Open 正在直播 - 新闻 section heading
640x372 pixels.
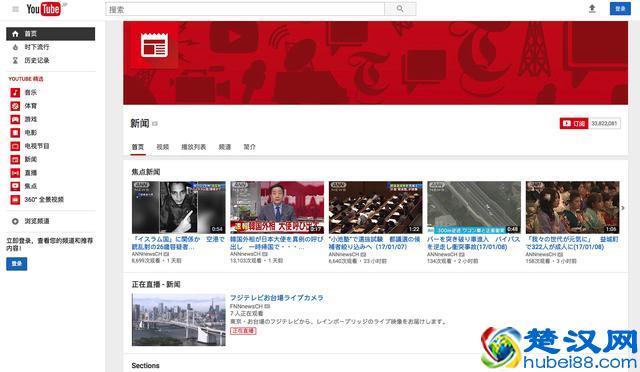coord(156,284)
